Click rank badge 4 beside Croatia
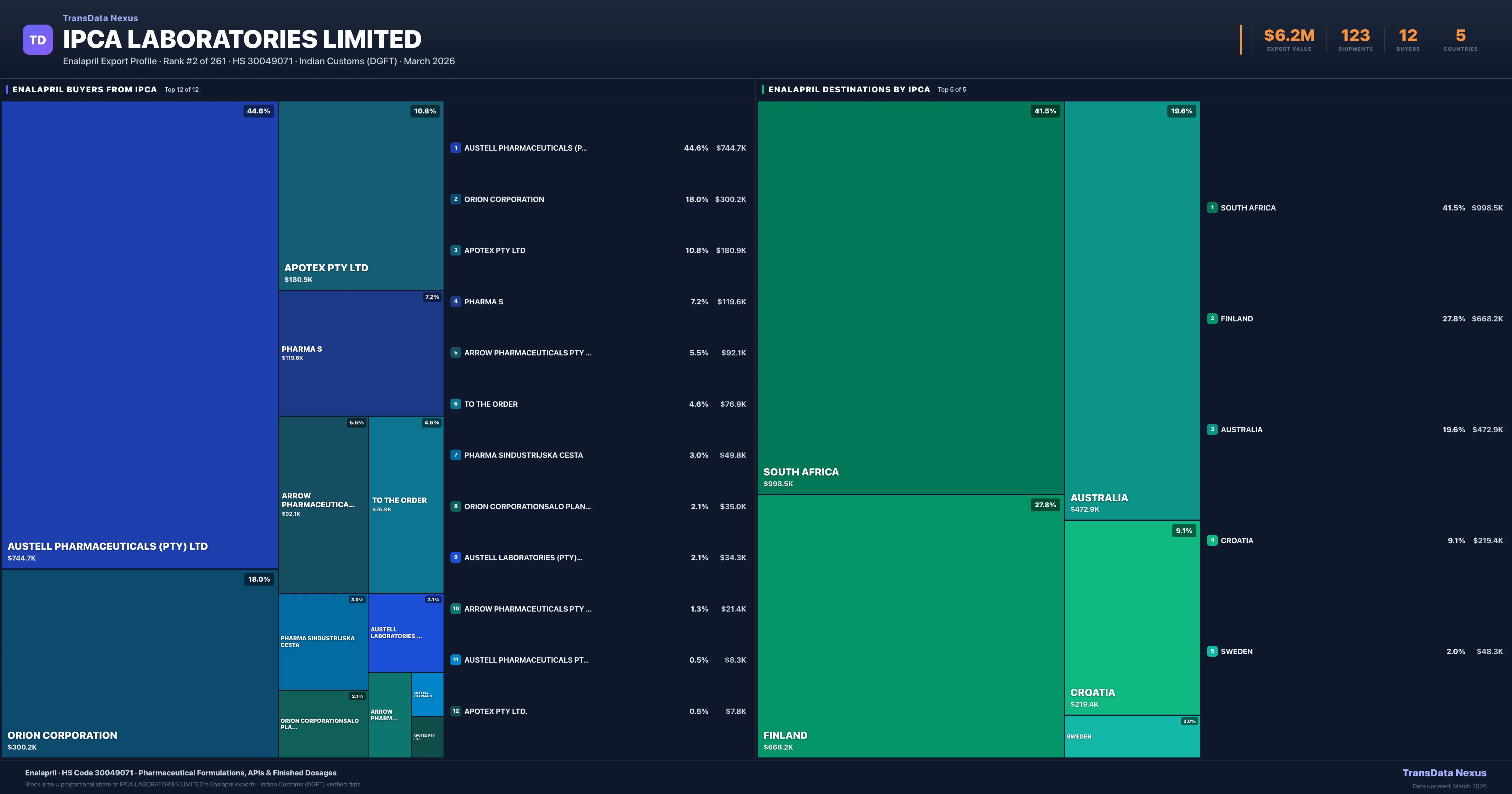This screenshot has height=794, width=1512. click(1212, 540)
